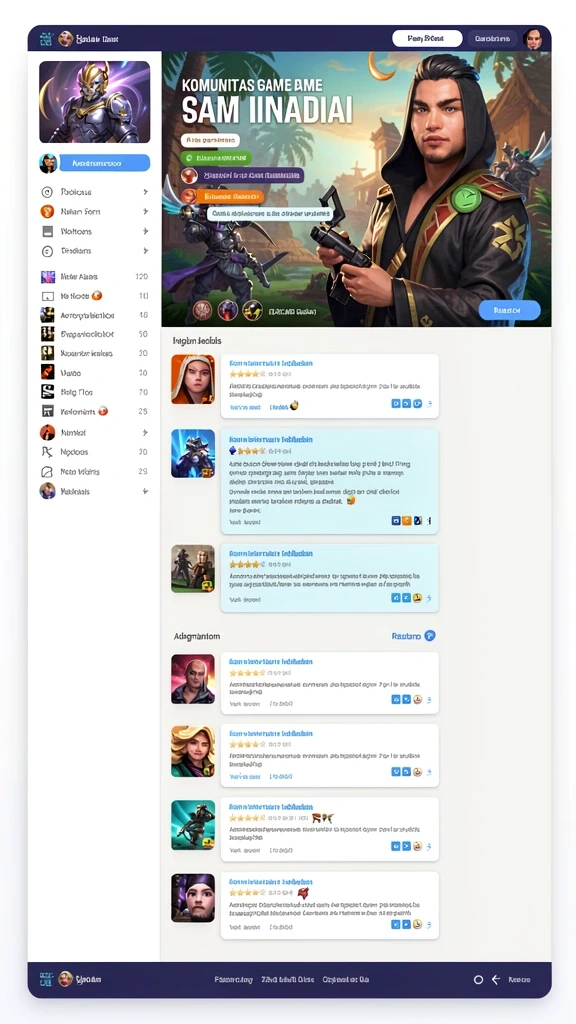This screenshot has height=1024, width=576.
Task: Open the sidebar row with count 120
Action: [x=95, y=277]
